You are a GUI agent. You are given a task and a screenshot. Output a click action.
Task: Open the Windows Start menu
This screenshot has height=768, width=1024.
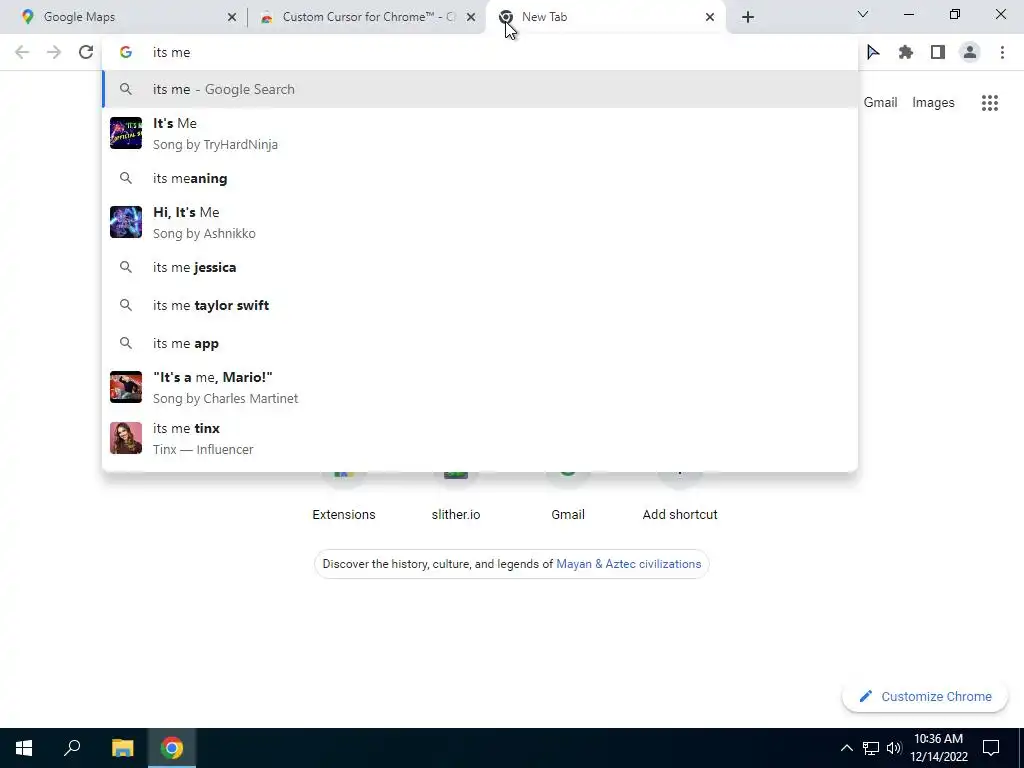(24, 748)
